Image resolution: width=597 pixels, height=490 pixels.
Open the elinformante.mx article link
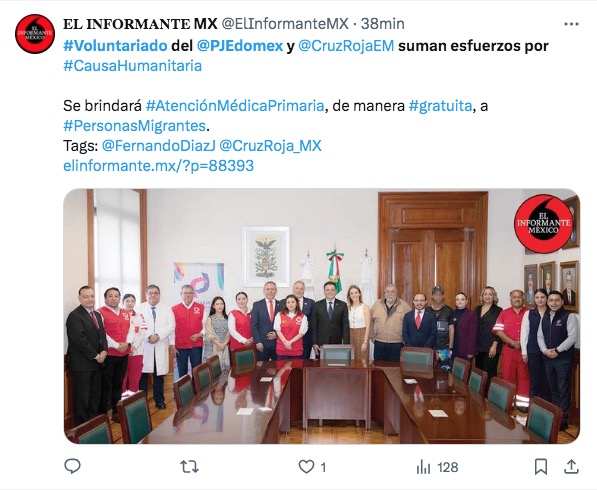[158, 166]
